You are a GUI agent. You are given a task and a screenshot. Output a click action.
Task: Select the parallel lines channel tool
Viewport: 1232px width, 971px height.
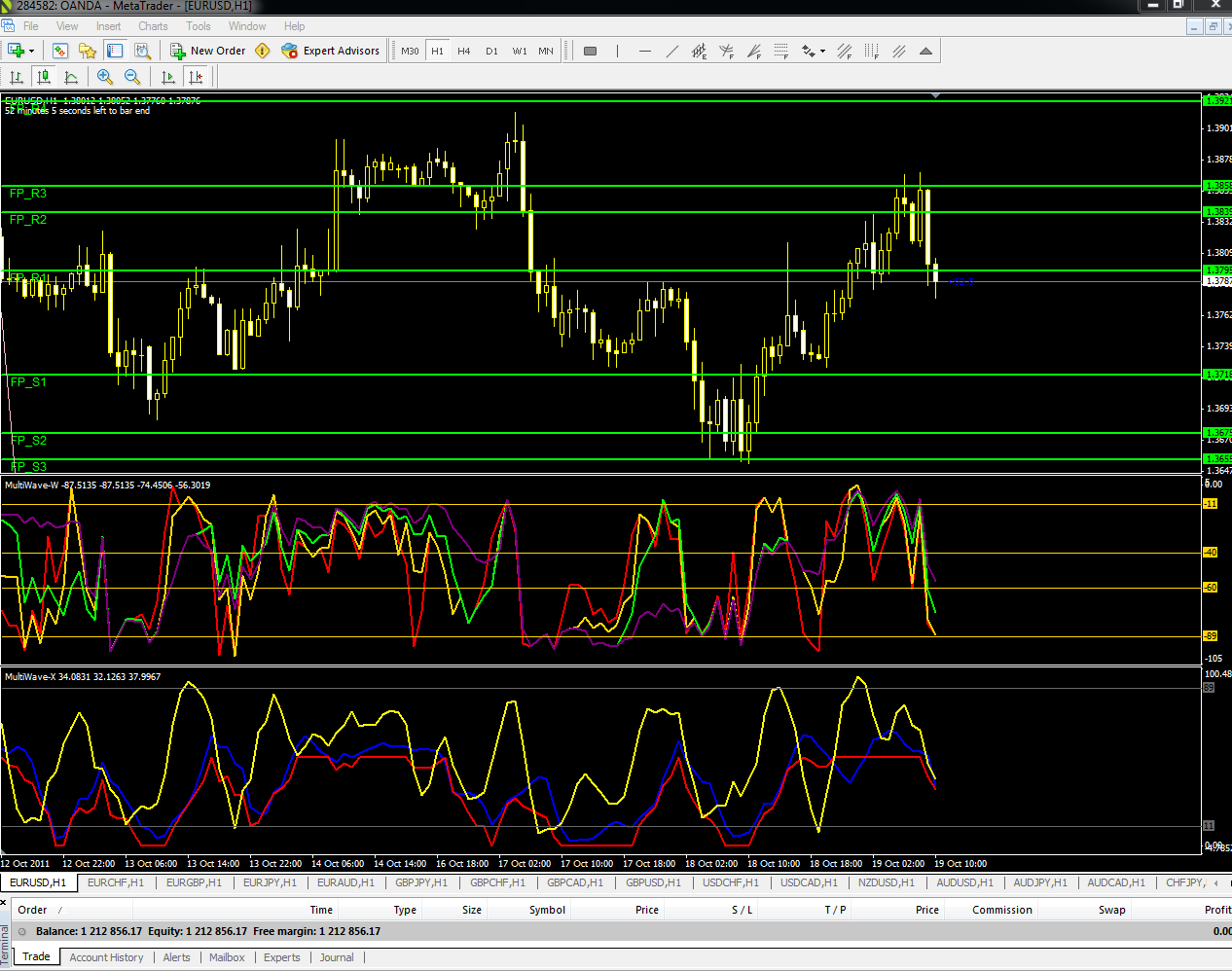(898, 51)
